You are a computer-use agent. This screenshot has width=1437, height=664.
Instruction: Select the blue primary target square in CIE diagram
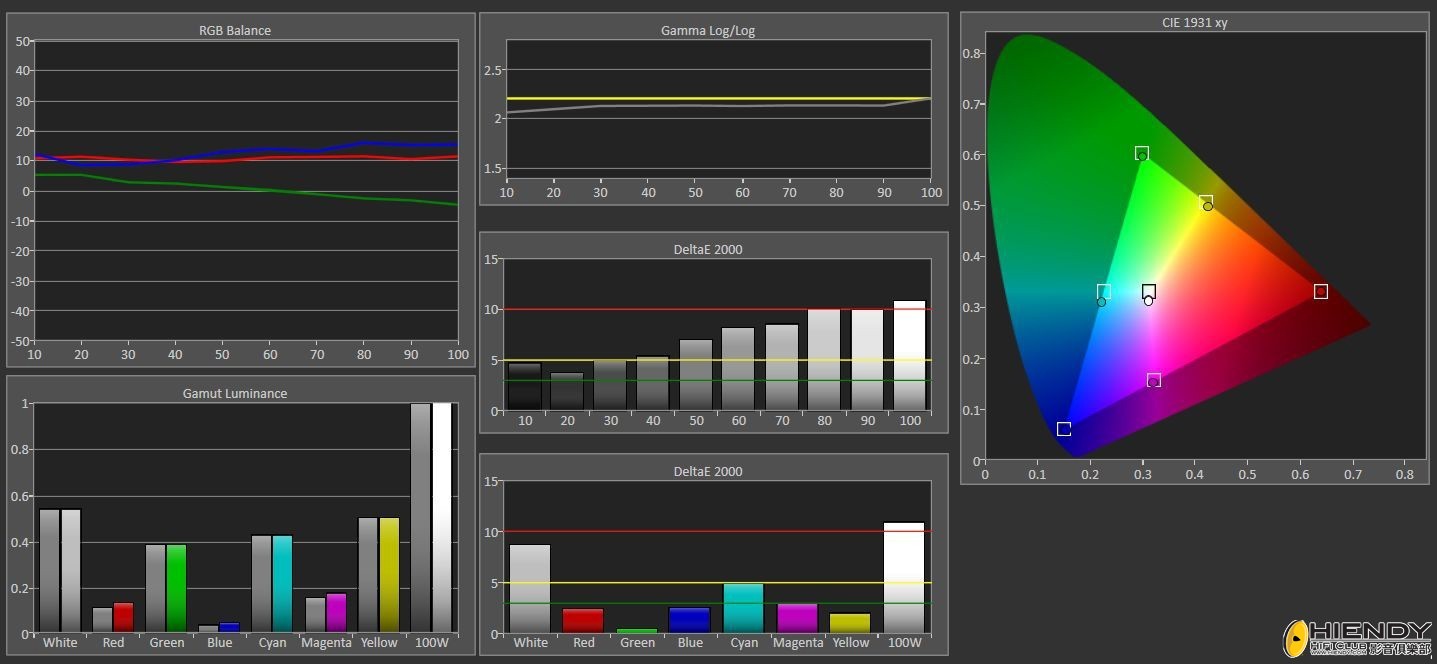[x=1064, y=429]
